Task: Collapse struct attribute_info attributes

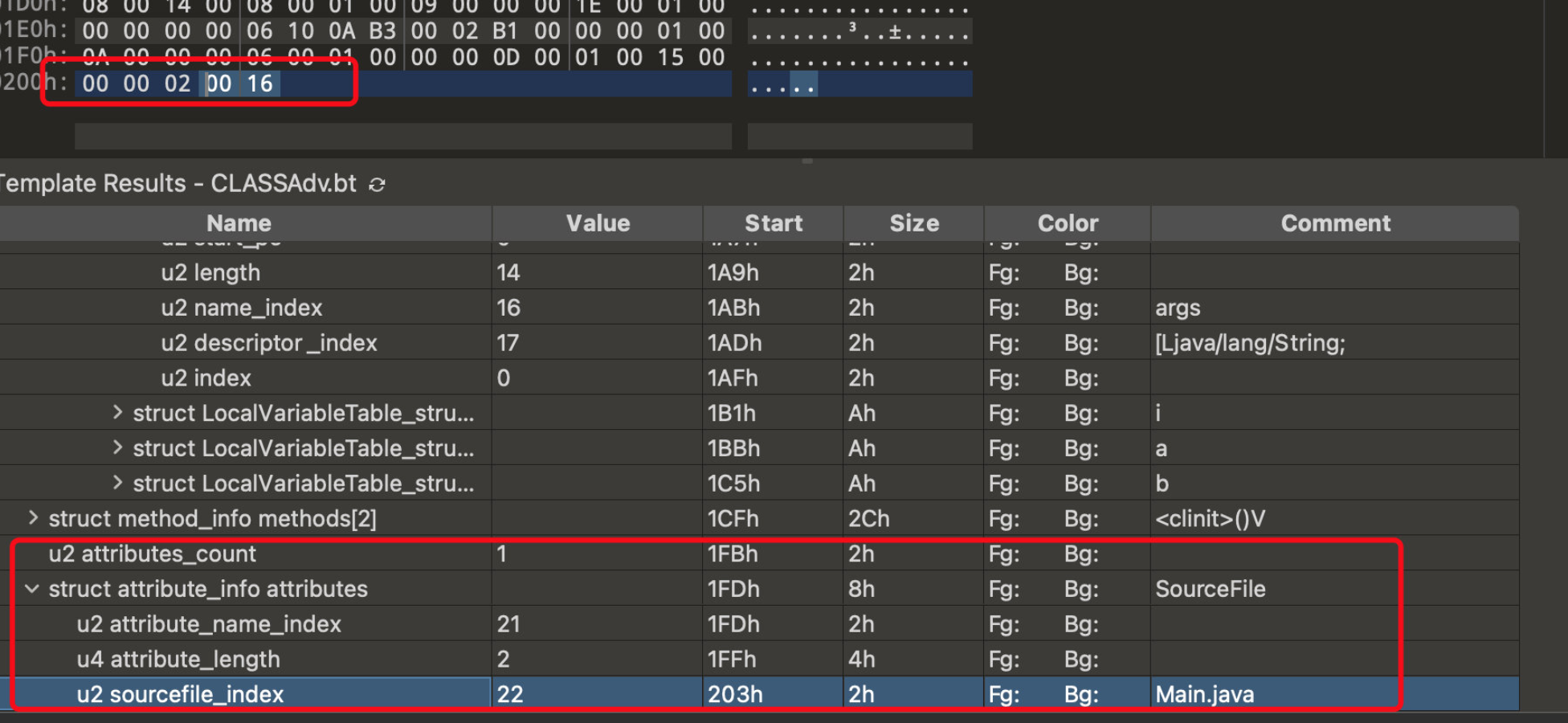Action: click(x=32, y=589)
